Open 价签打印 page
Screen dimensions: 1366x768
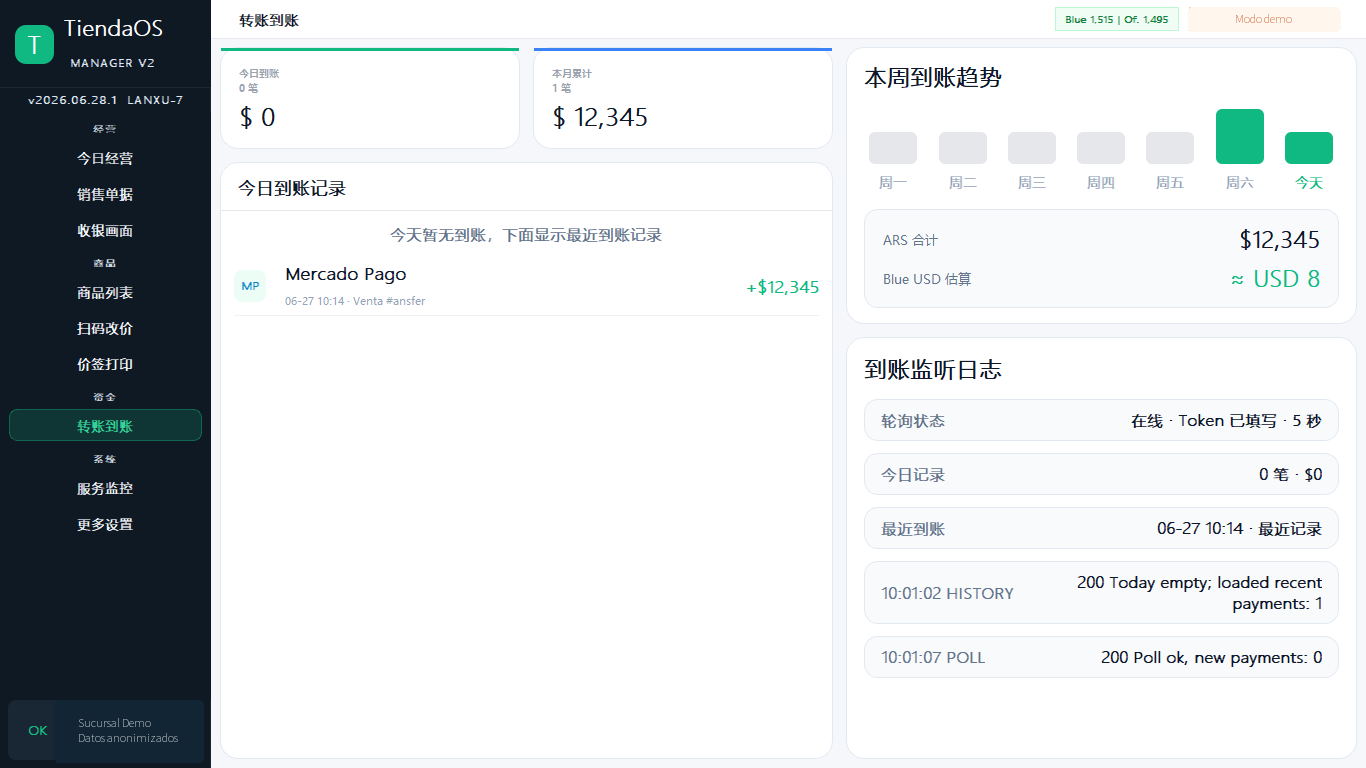point(105,364)
